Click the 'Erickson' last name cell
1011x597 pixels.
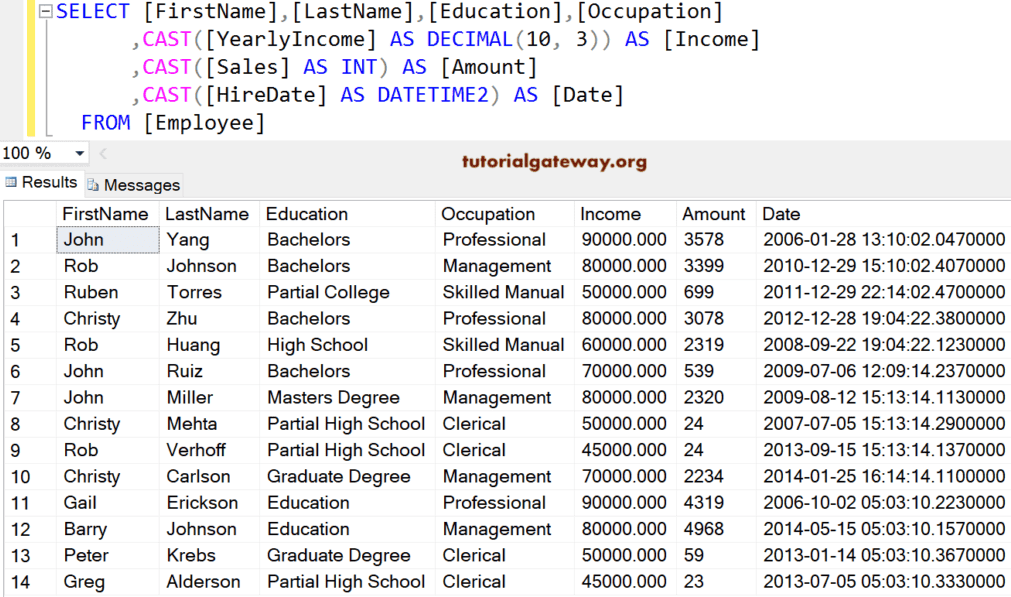[x=210, y=503]
